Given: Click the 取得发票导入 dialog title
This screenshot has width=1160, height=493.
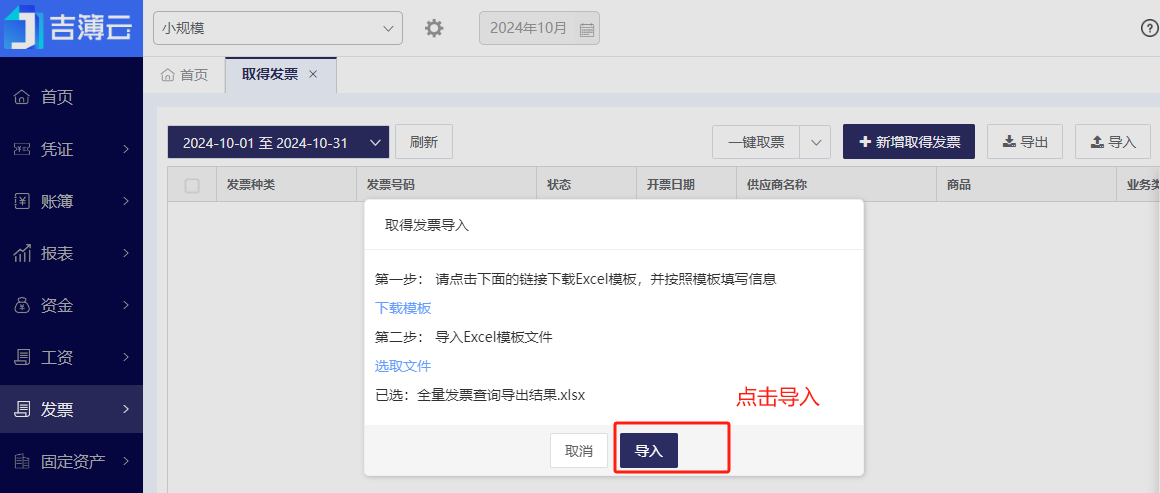Looking at the screenshot, I should pyautogui.click(x=427, y=226).
